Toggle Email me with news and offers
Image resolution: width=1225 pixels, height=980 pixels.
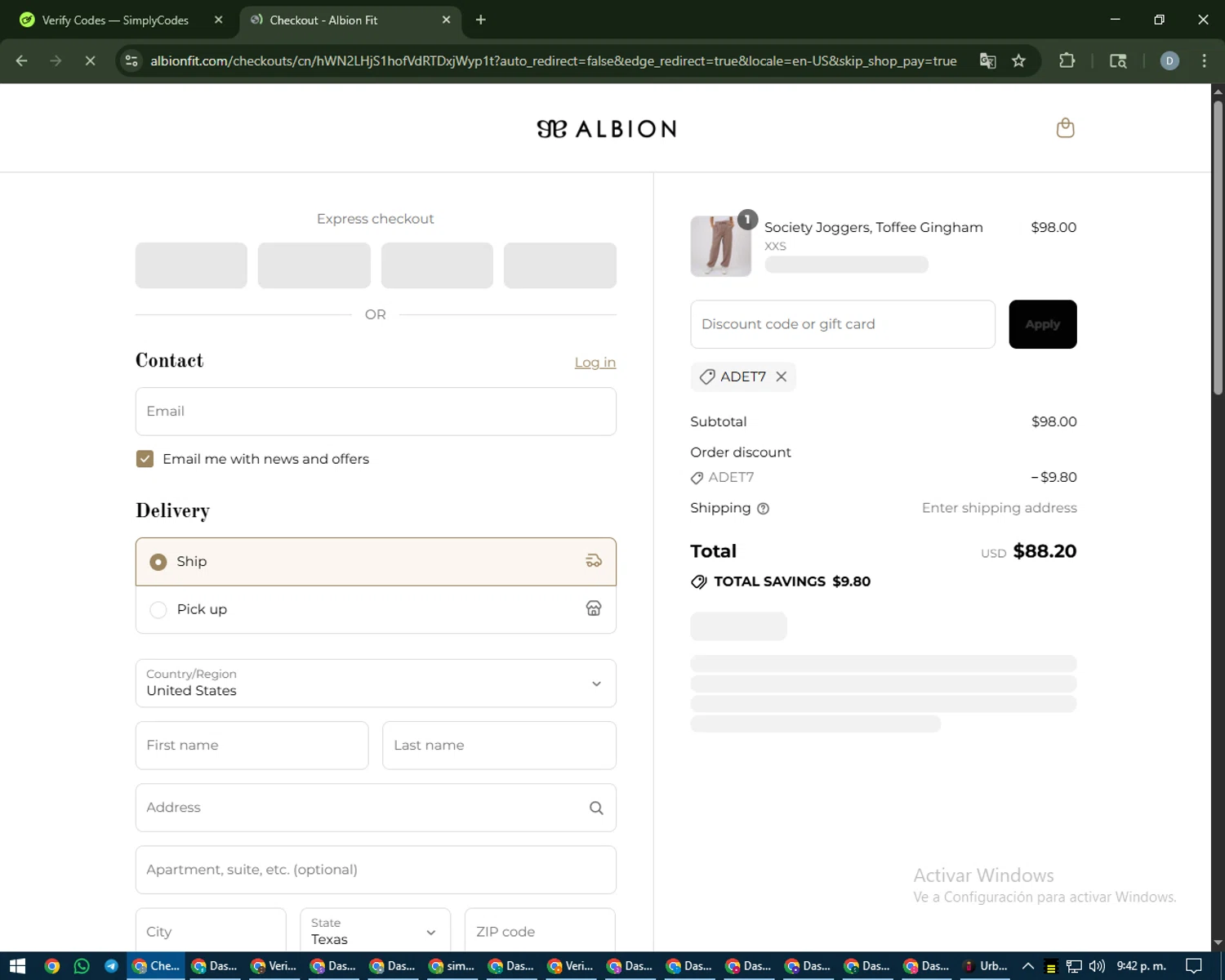pyautogui.click(x=145, y=459)
